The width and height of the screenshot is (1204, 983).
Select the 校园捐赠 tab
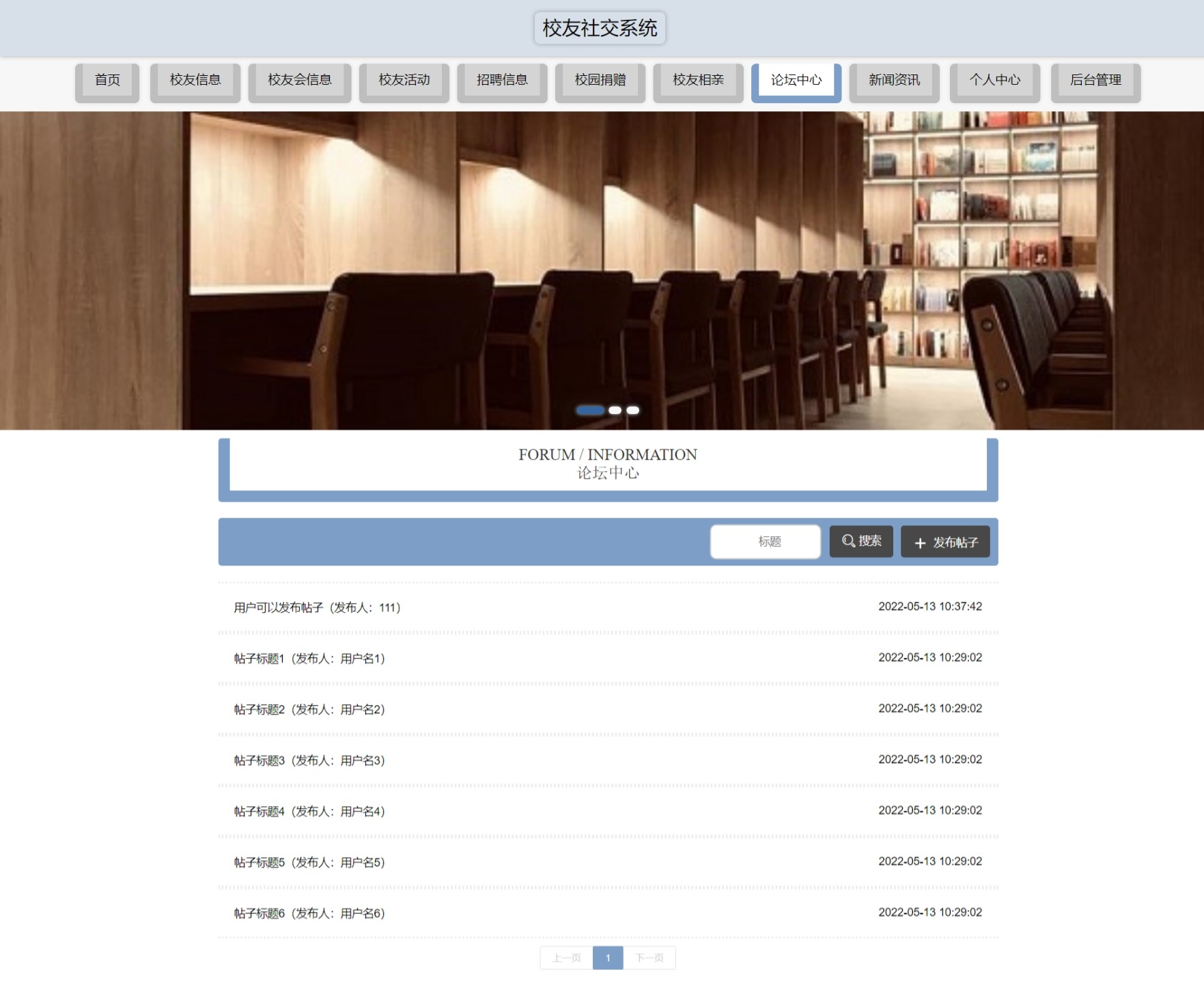coord(600,83)
